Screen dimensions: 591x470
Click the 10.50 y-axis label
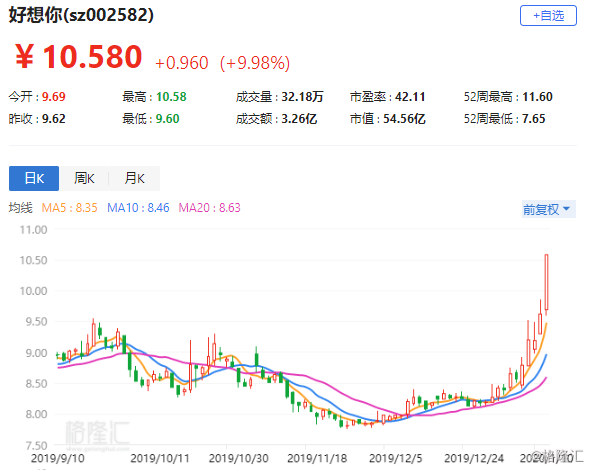pyautogui.click(x=34, y=260)
